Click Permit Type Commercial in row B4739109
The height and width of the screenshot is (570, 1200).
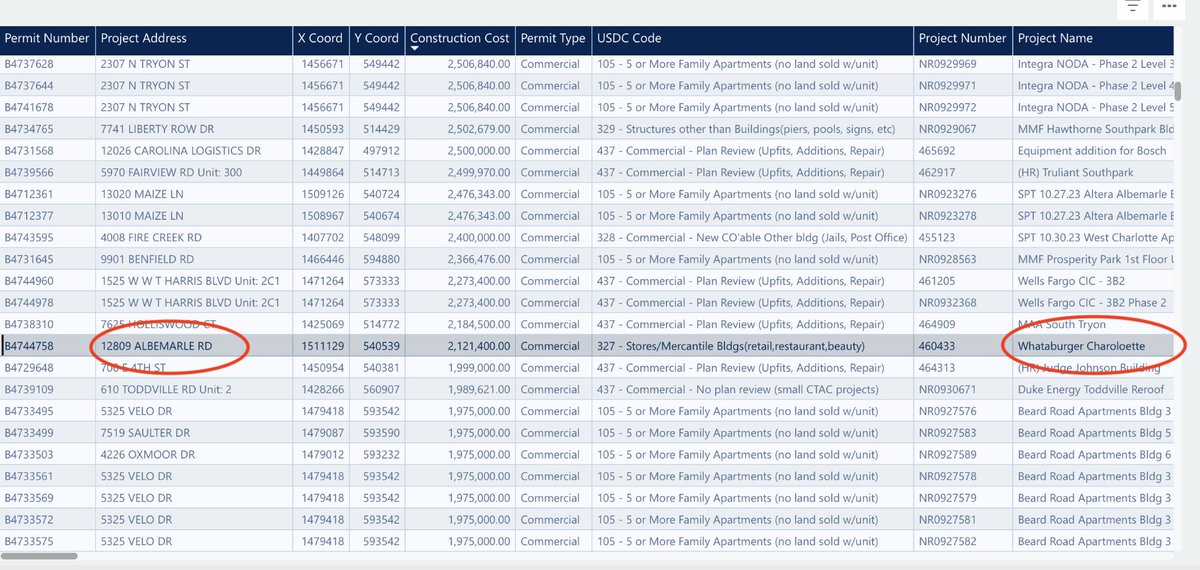(550, 389)
